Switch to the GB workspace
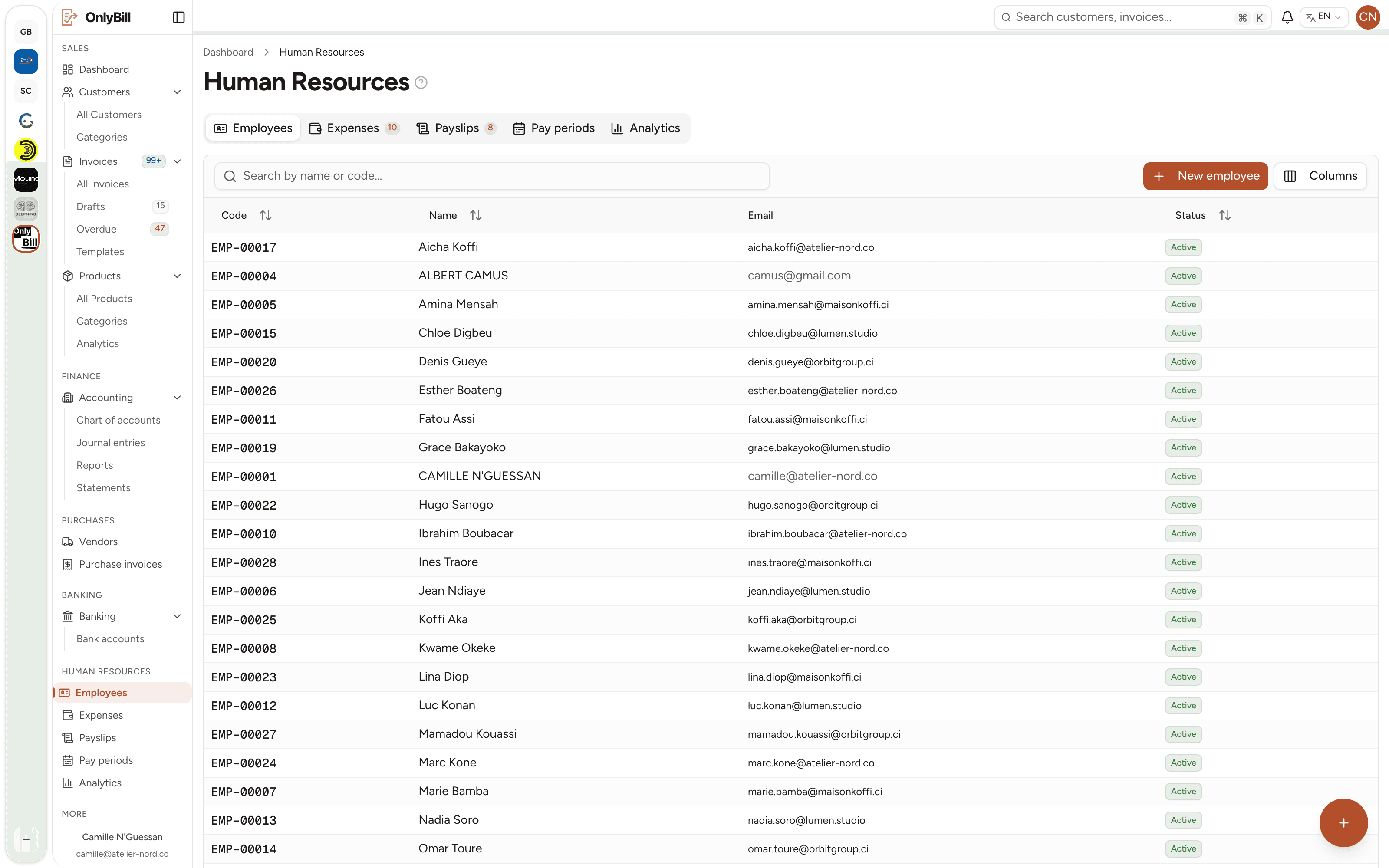The width and height of the screenshot is (1389, 868). [26, 32]
